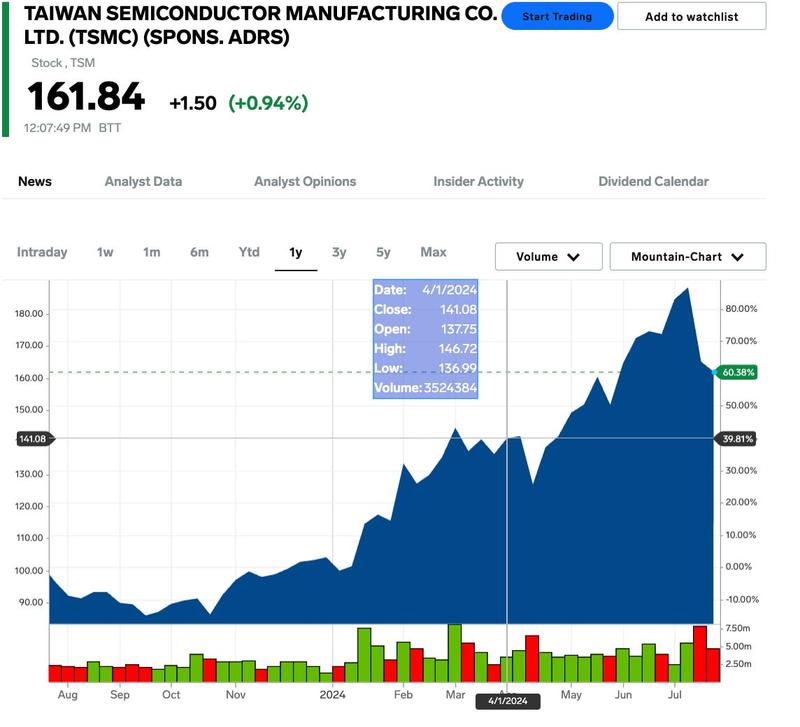Viewport: 800px width, 727px height.
Task: Click the 4/1/2024 crosshair date label
Action: [508, 701]
